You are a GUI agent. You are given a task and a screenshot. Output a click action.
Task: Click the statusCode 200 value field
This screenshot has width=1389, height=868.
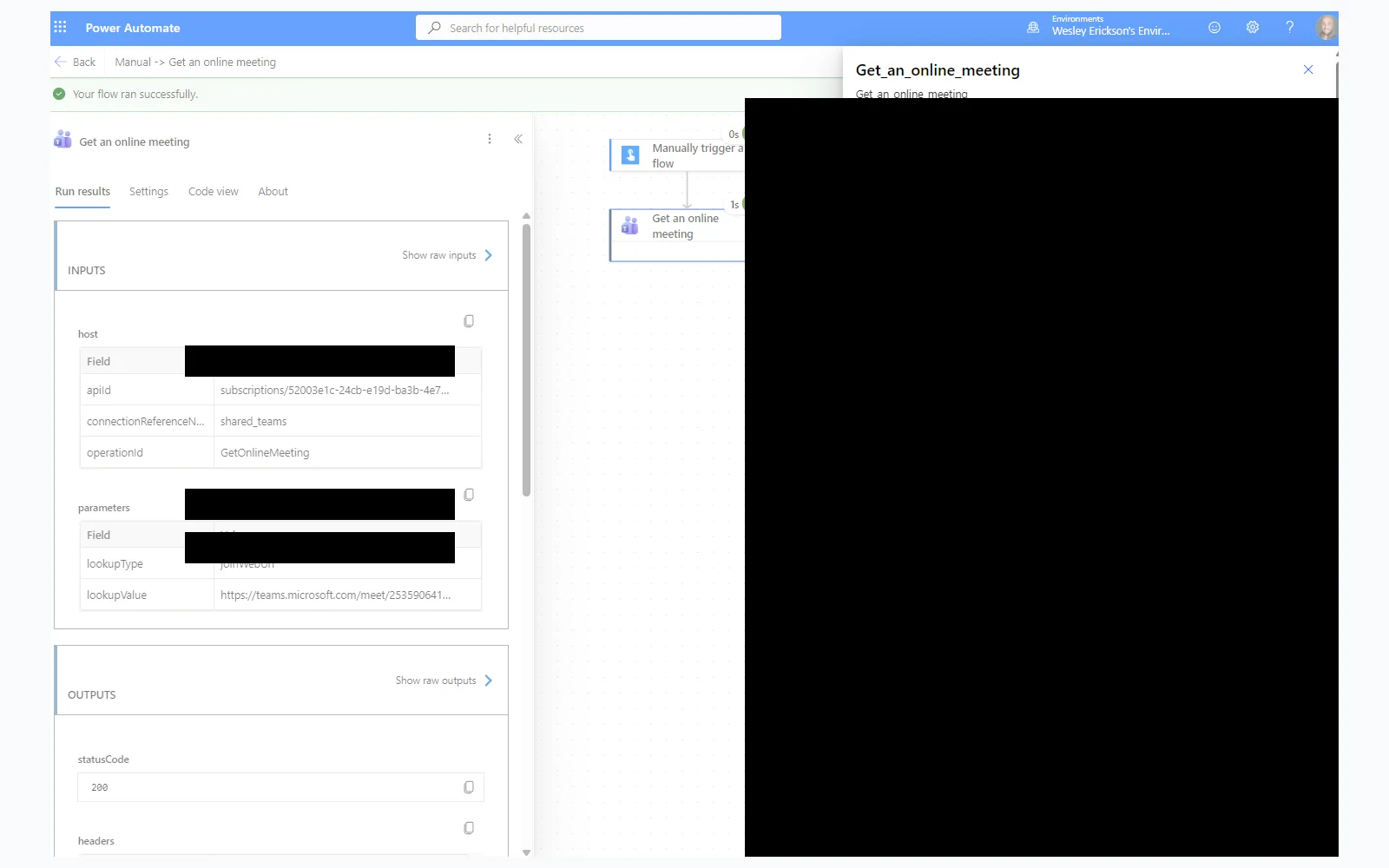coord(280,787)
